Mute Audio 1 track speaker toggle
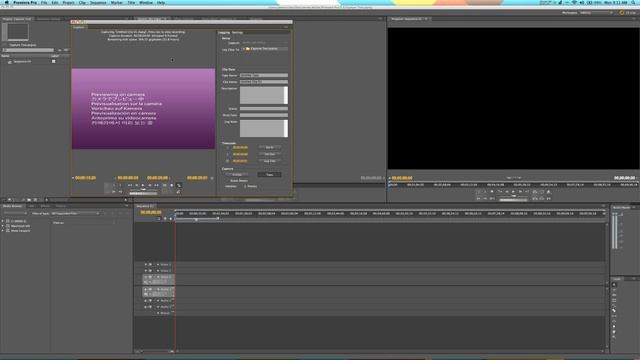The width and height of the screenshot is (640, 360). click(x=146, y=289)
